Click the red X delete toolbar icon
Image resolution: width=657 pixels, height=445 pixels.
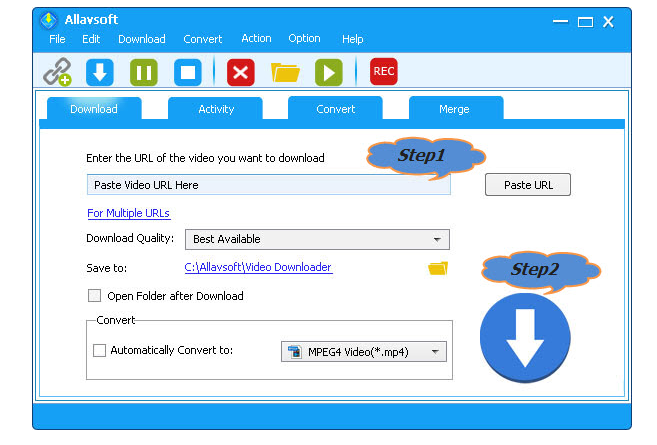pyautogui.click(x=240, y=71)
